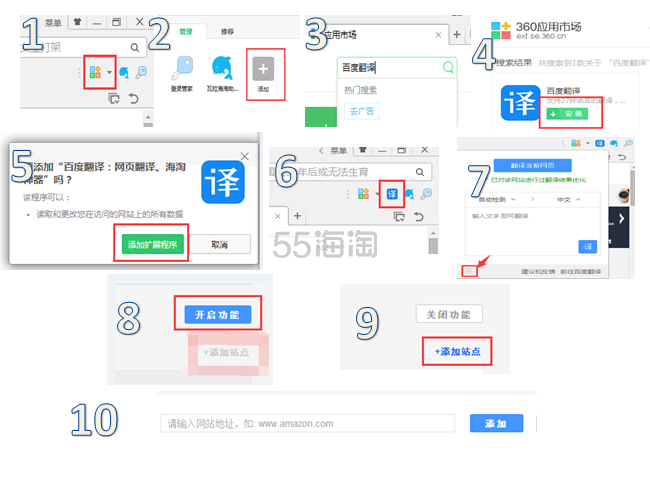Expand the 自动检测 source language dropdown

click(497, 199)
